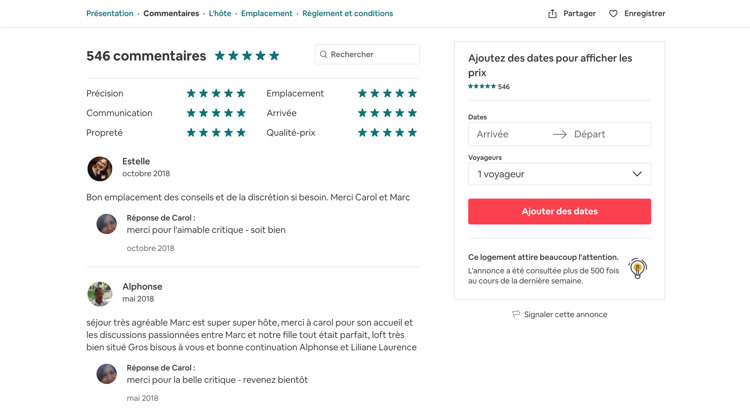This screenshot has width=750, height=415.
Task: Click the Partager share icon
Action: point(552,13)
